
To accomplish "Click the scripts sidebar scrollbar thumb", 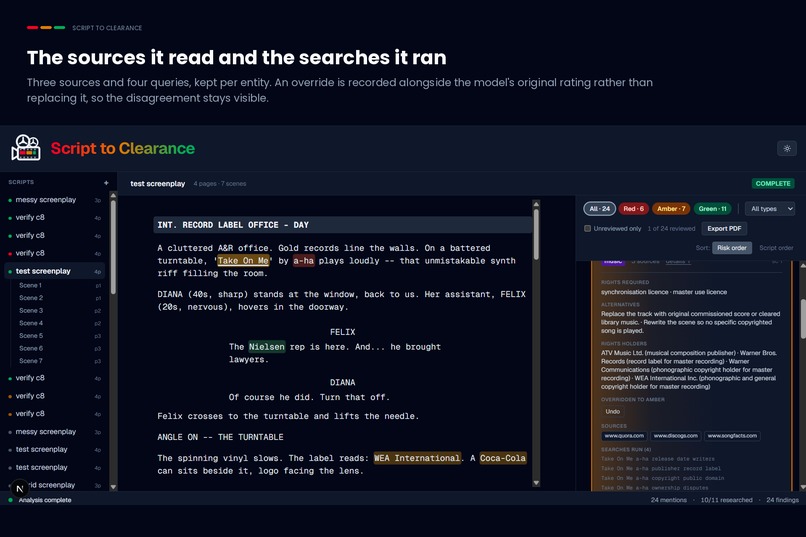I will tap(113, 247).
